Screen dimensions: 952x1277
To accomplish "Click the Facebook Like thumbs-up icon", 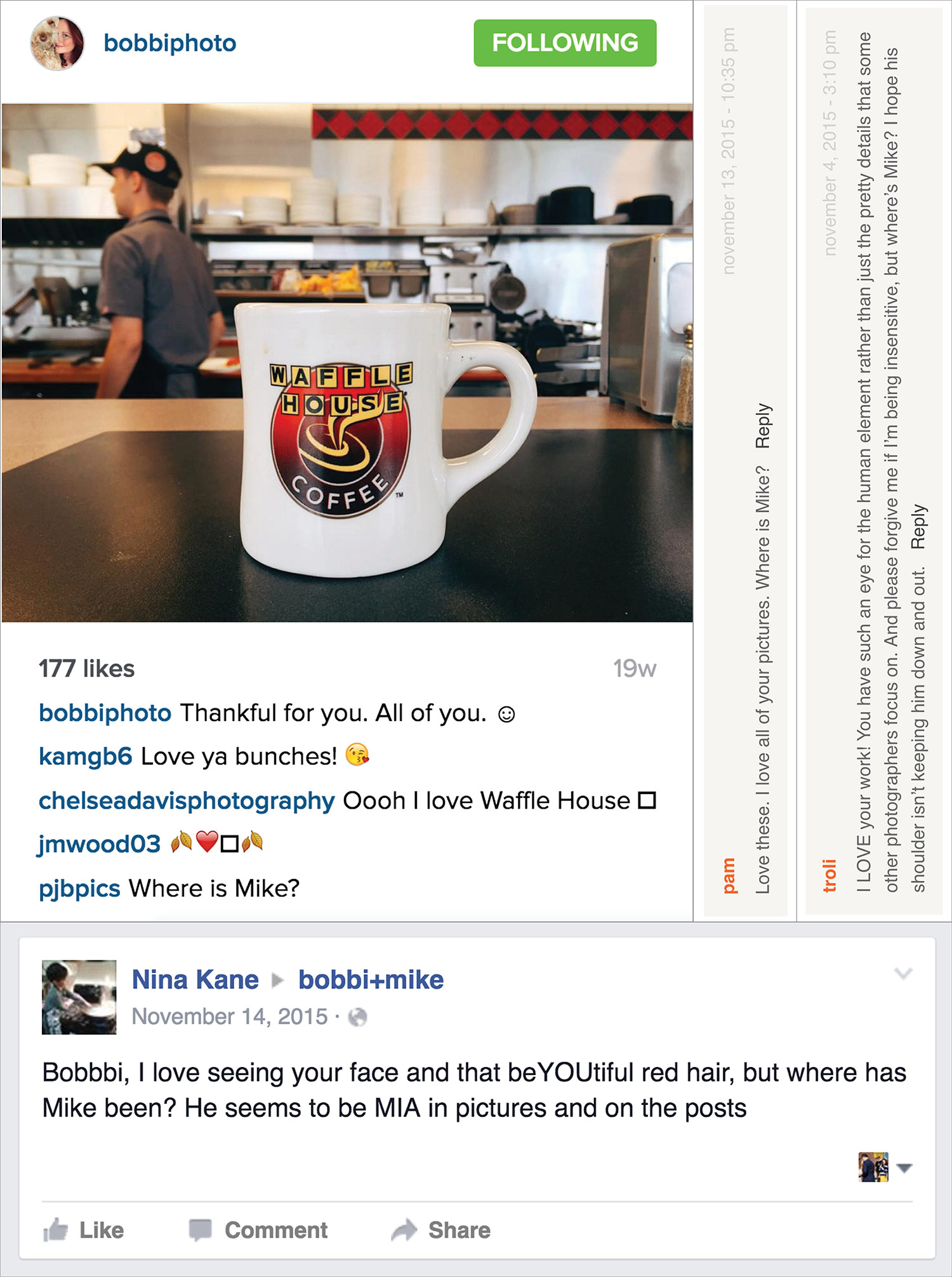I will (x=55, y=1229).
